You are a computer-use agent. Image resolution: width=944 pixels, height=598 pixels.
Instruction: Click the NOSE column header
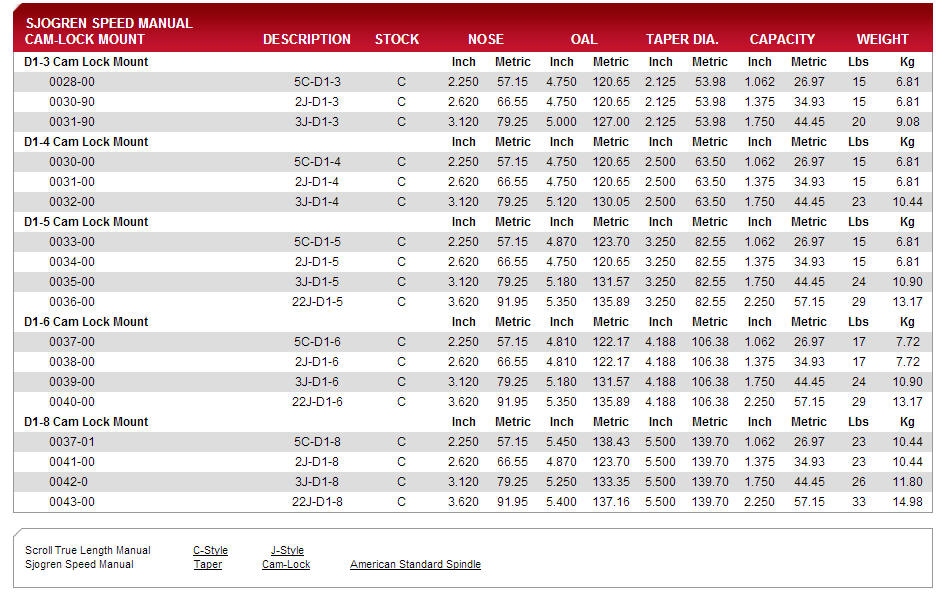click(486, 39)
